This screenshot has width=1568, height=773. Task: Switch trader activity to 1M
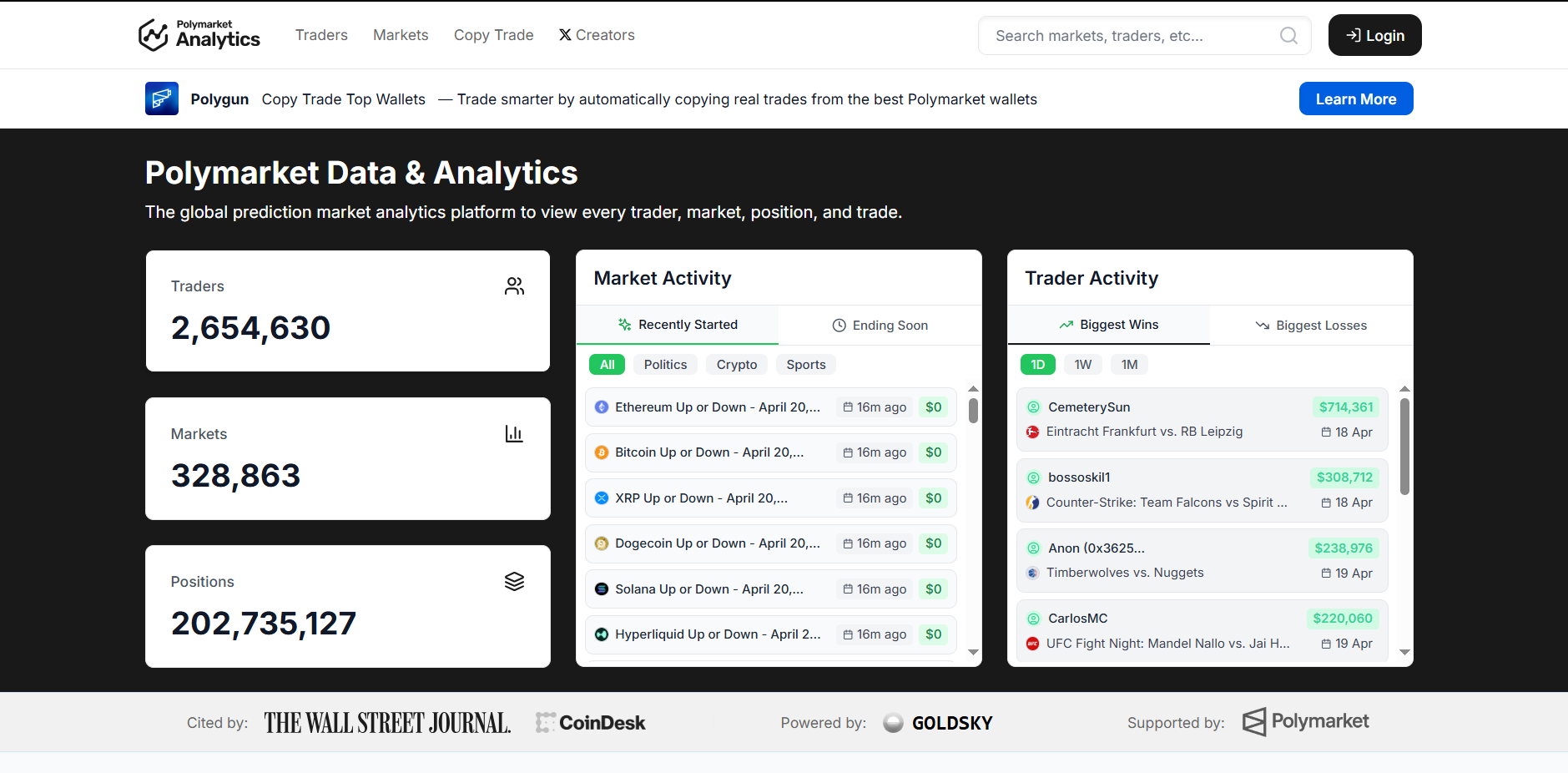(x=1130, y=365)
